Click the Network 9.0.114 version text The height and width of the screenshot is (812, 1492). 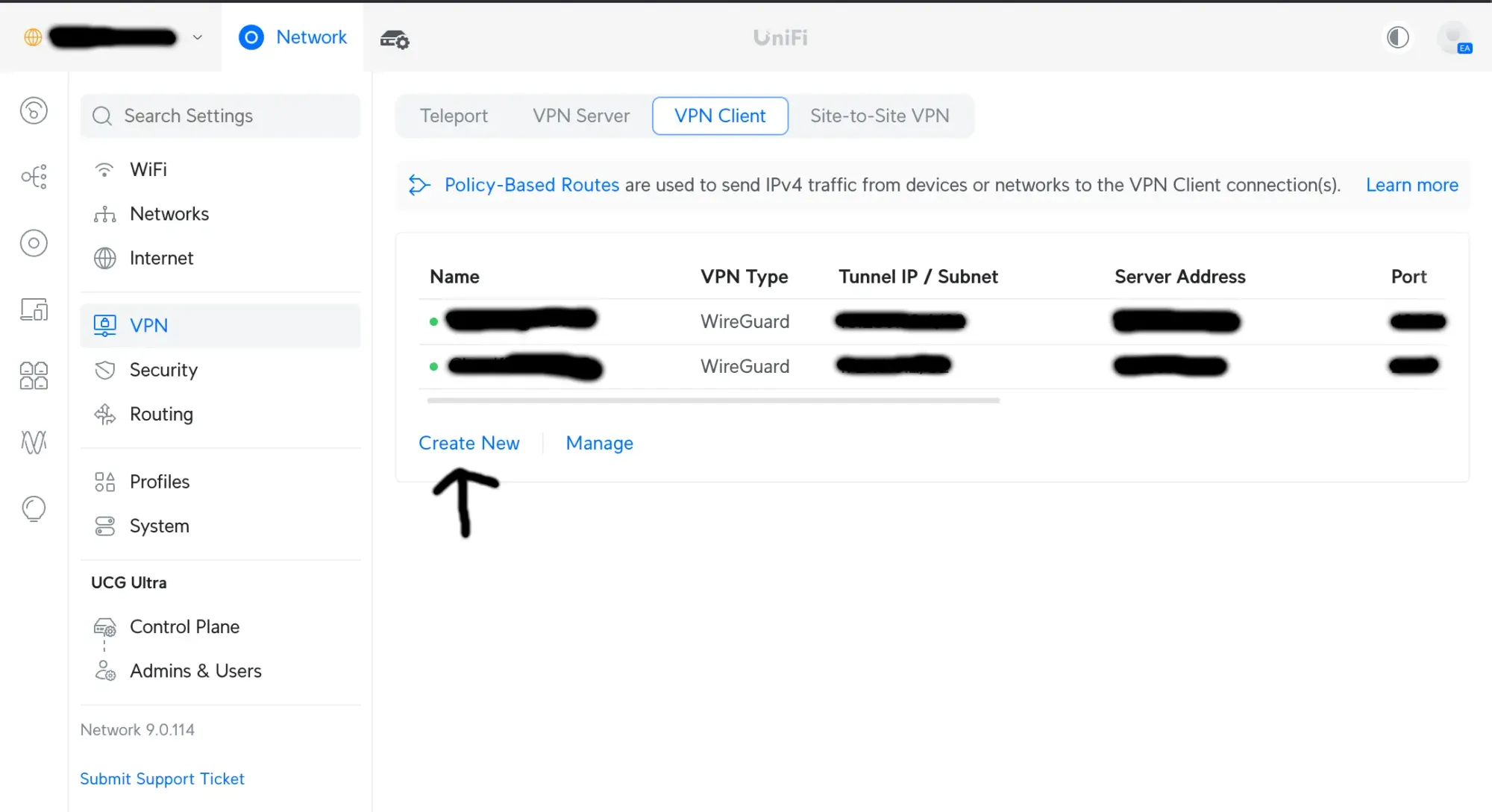click(x=137, y=730)
